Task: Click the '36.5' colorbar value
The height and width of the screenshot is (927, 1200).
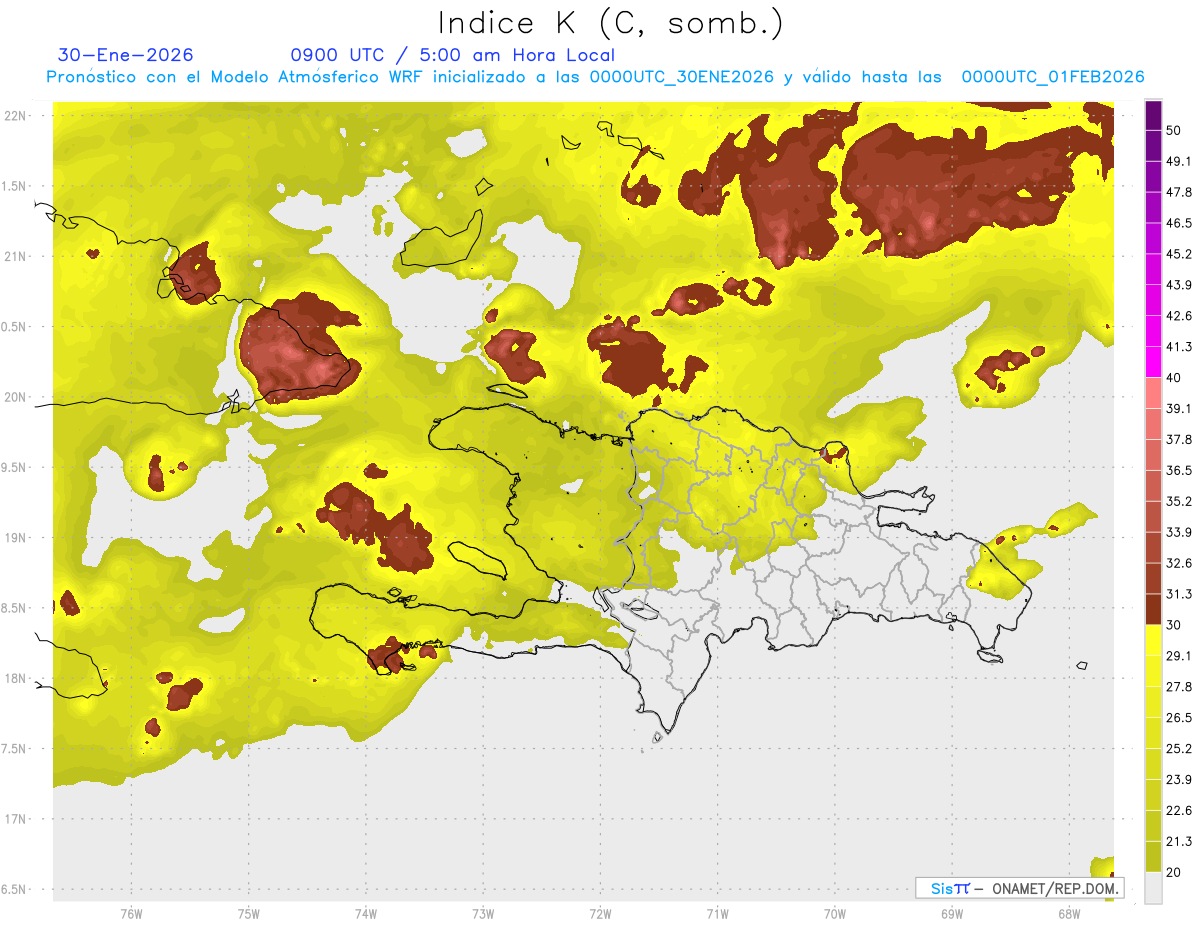Action: [1179, 470]
